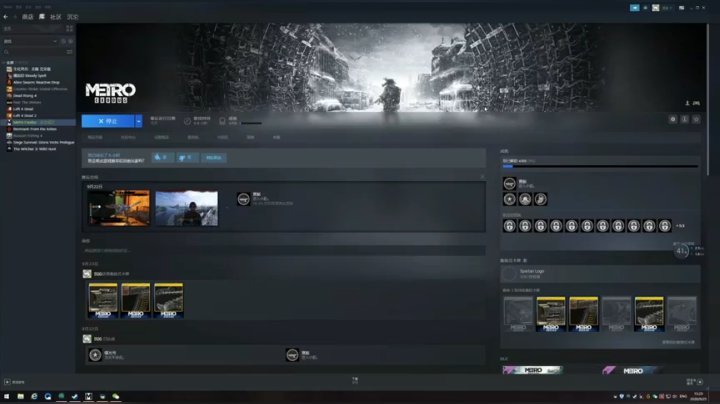Open username dropdown at top right
Image resolution: width=720 pixels, height=404 pixels.
[x=667, y=8]
